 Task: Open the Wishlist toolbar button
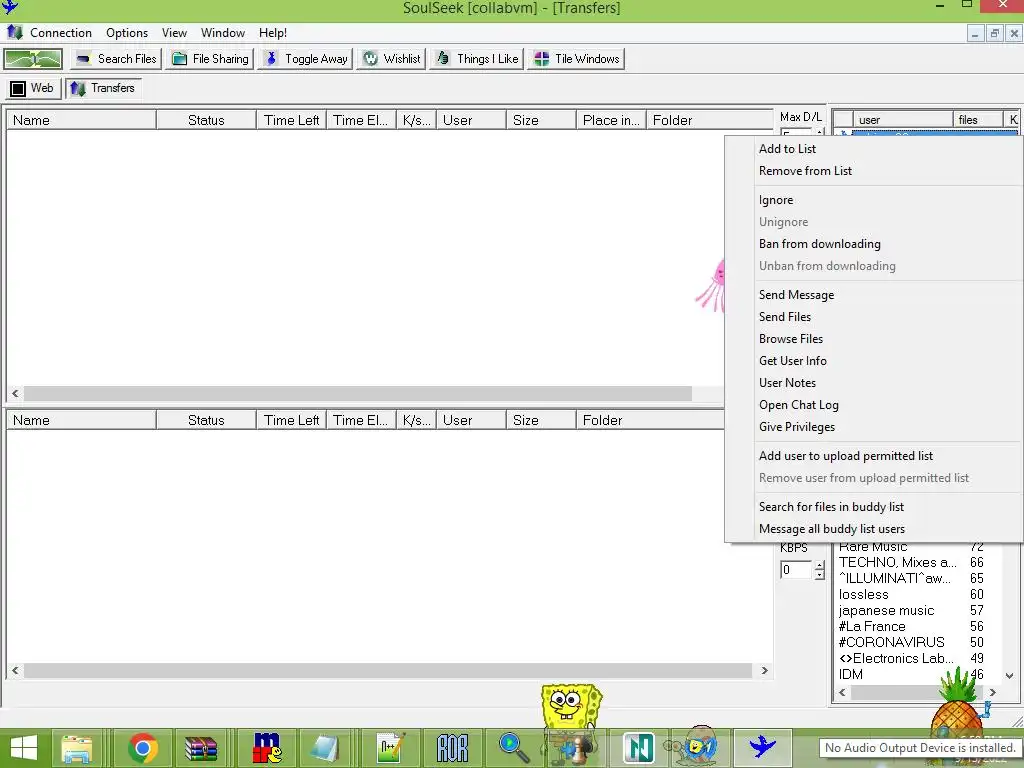(392, 59)
